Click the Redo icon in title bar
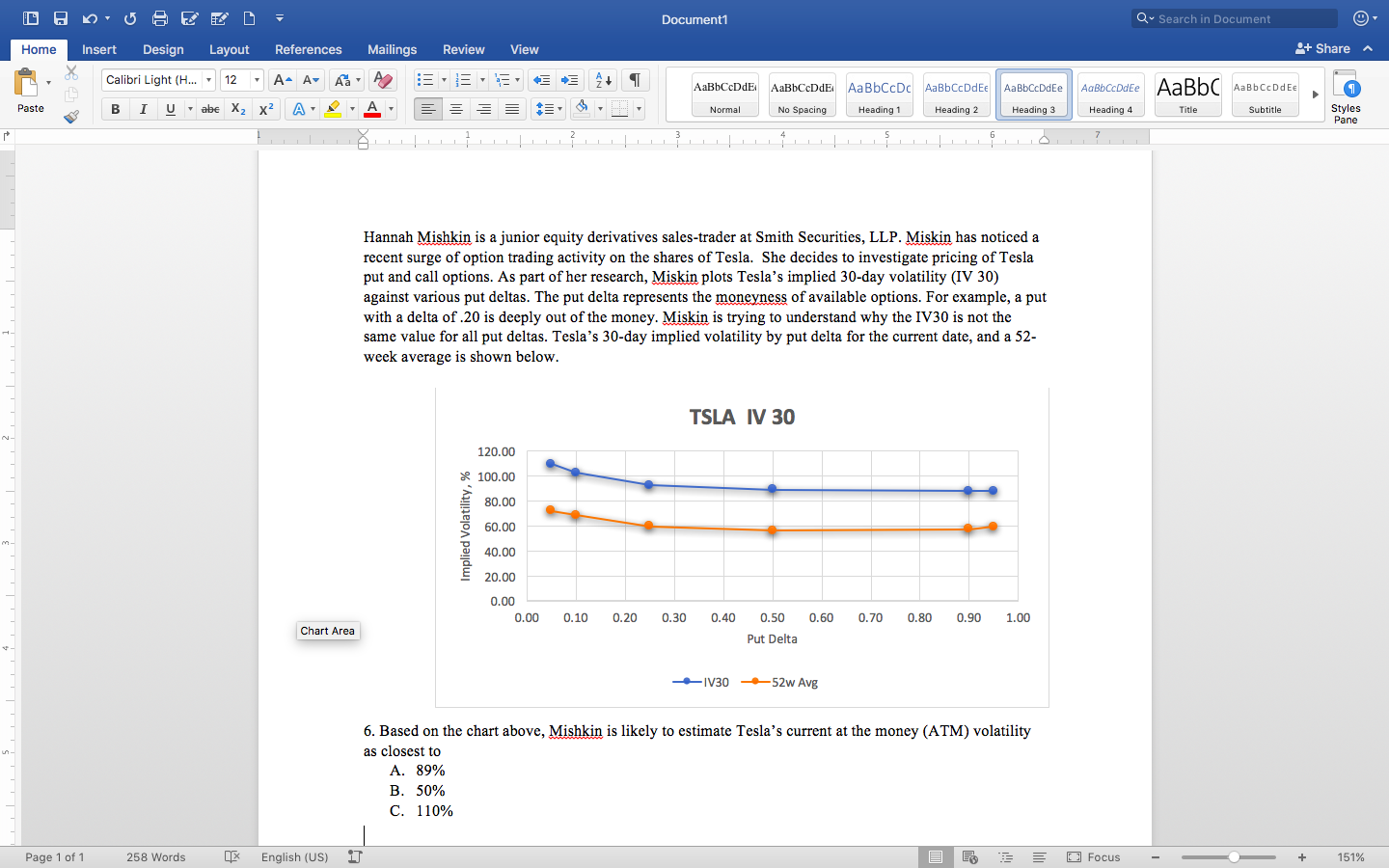Viewport: 1389px width, 868px height. coord(130,18)
